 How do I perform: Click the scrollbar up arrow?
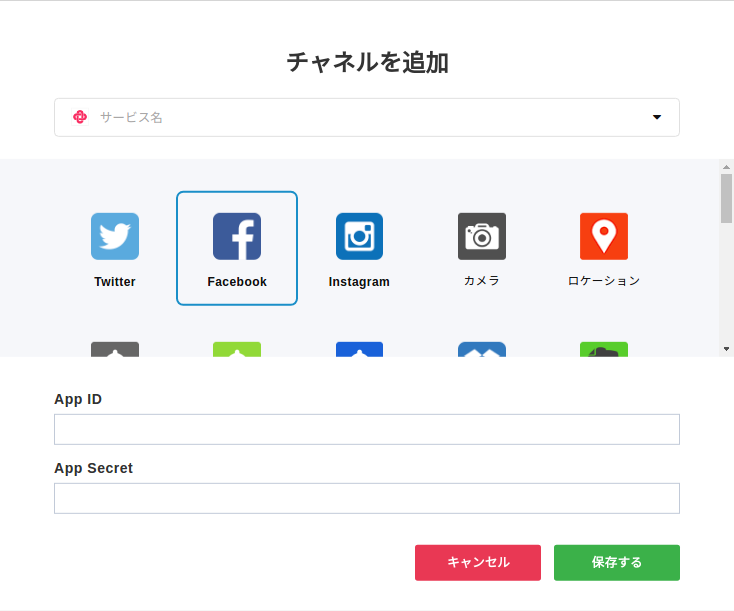coord(727,167)
